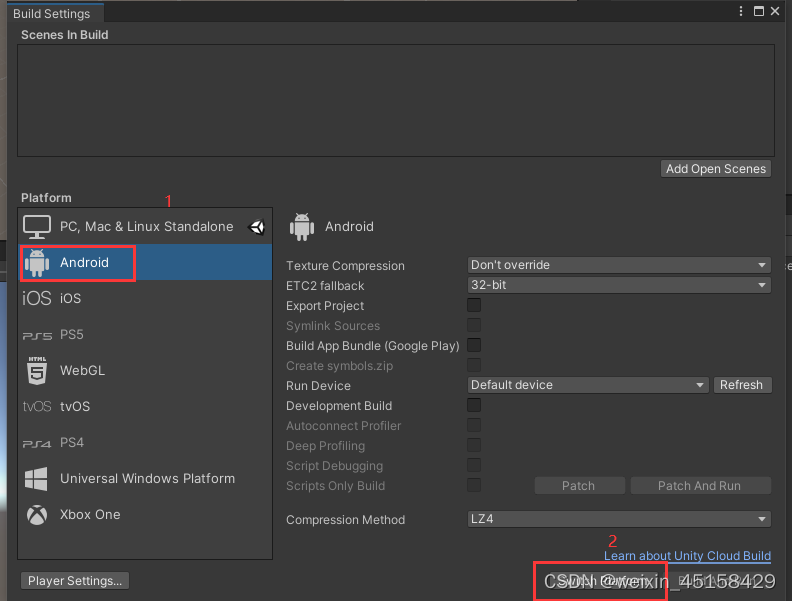Select the Android platform row
792x601 pixels.
tap(145, 263)
